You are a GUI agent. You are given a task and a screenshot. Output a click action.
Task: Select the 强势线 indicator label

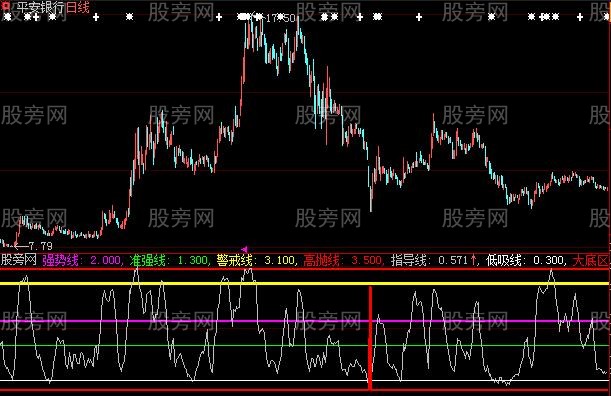[x=60, y=260]
